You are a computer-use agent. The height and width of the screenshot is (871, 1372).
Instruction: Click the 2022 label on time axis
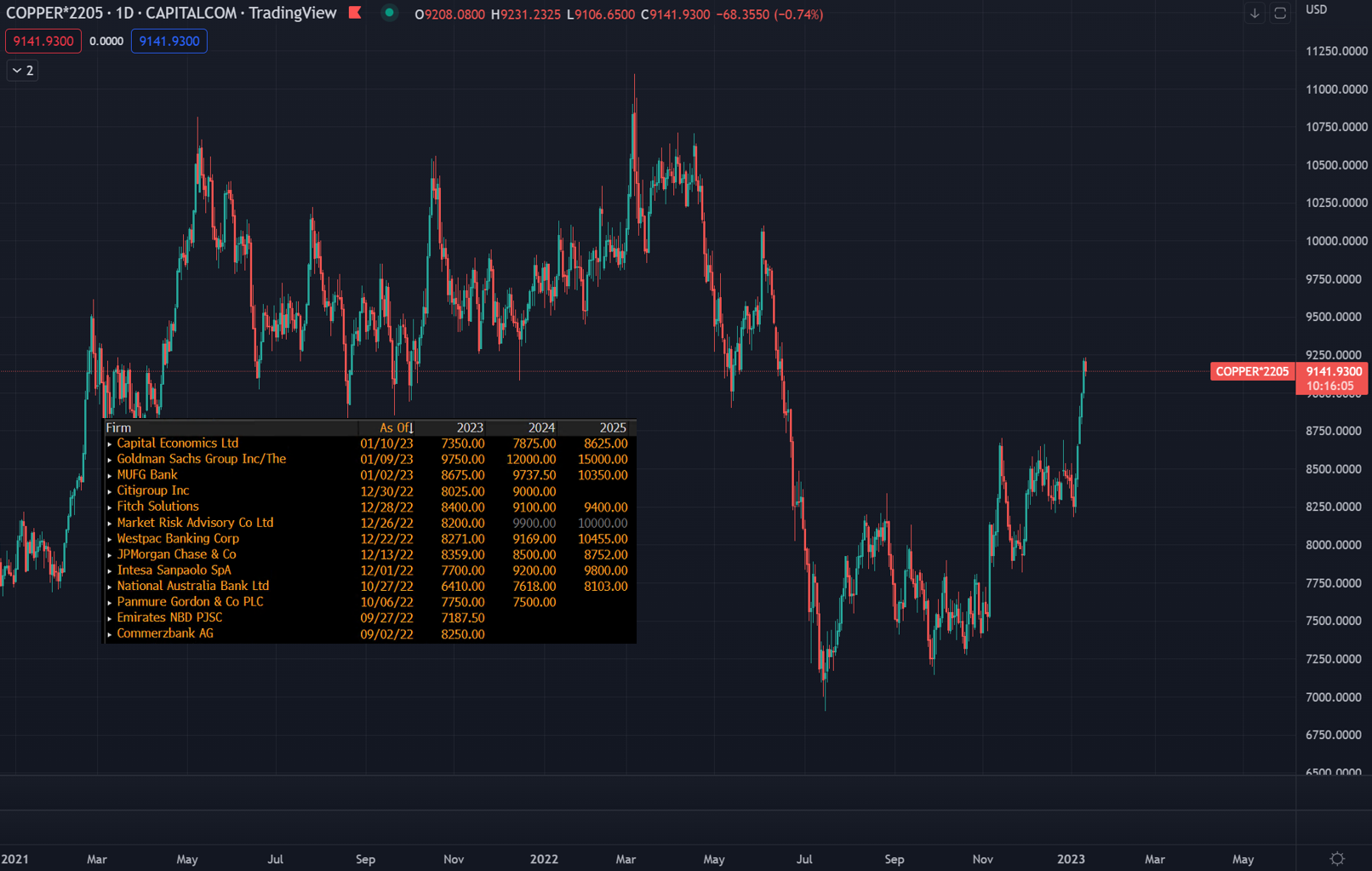544,859
